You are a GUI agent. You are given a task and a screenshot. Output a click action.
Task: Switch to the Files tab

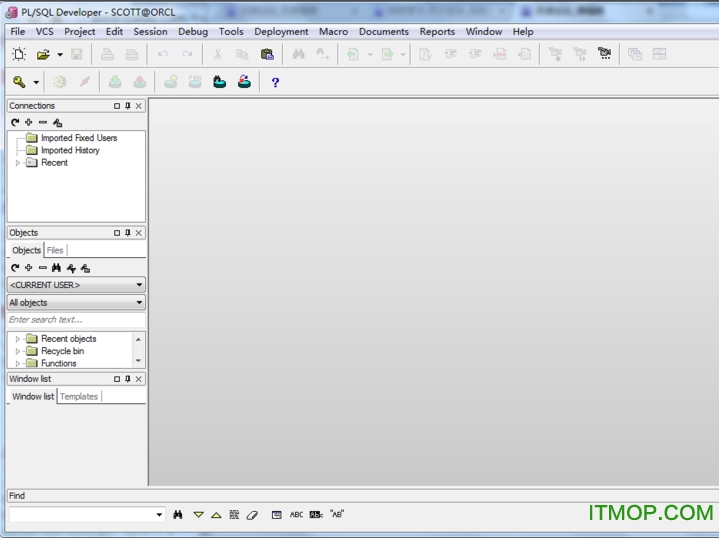click(x=55, y=250)
